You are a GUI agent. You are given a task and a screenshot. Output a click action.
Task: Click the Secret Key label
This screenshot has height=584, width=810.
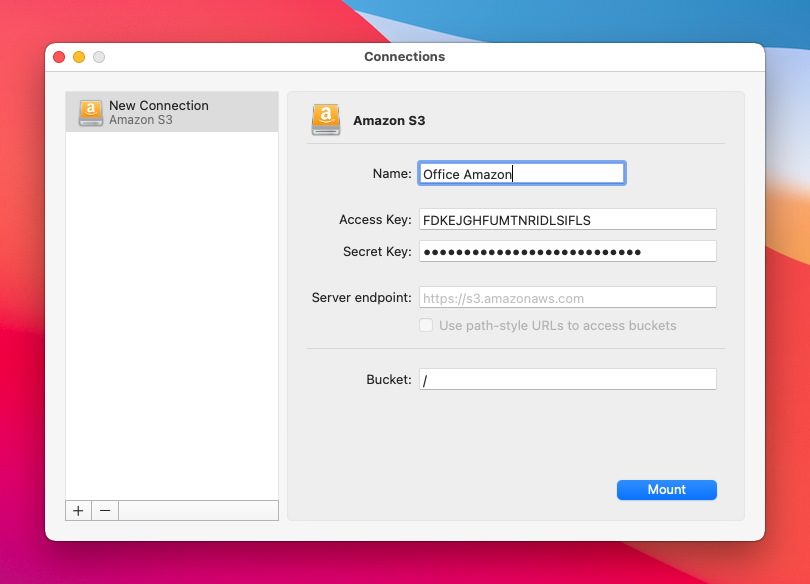[x=377, y=252]
